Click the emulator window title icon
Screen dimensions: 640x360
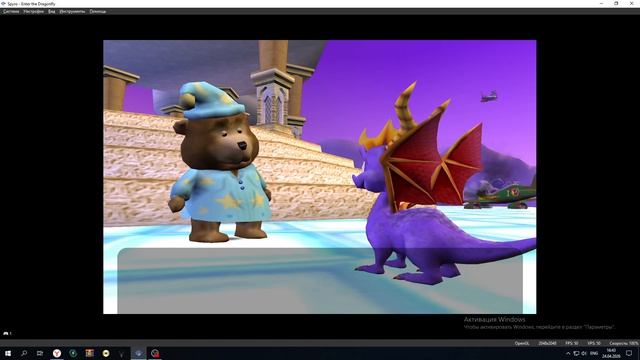coord(3,4)
